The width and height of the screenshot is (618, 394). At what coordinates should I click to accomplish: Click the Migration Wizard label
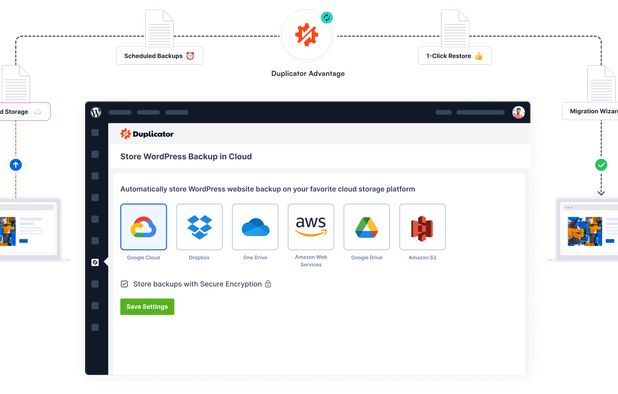click(x=590, y=111)
